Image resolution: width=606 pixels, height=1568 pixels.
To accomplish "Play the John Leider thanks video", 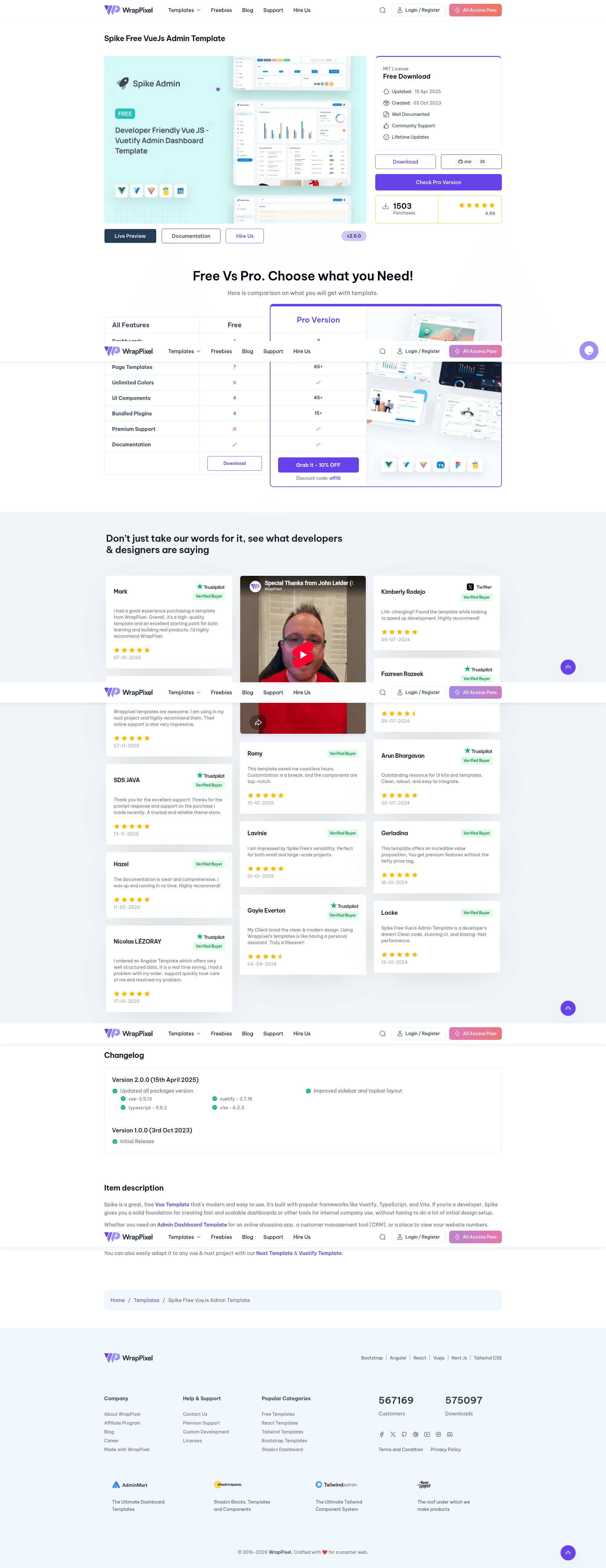I will pos(302,655).
